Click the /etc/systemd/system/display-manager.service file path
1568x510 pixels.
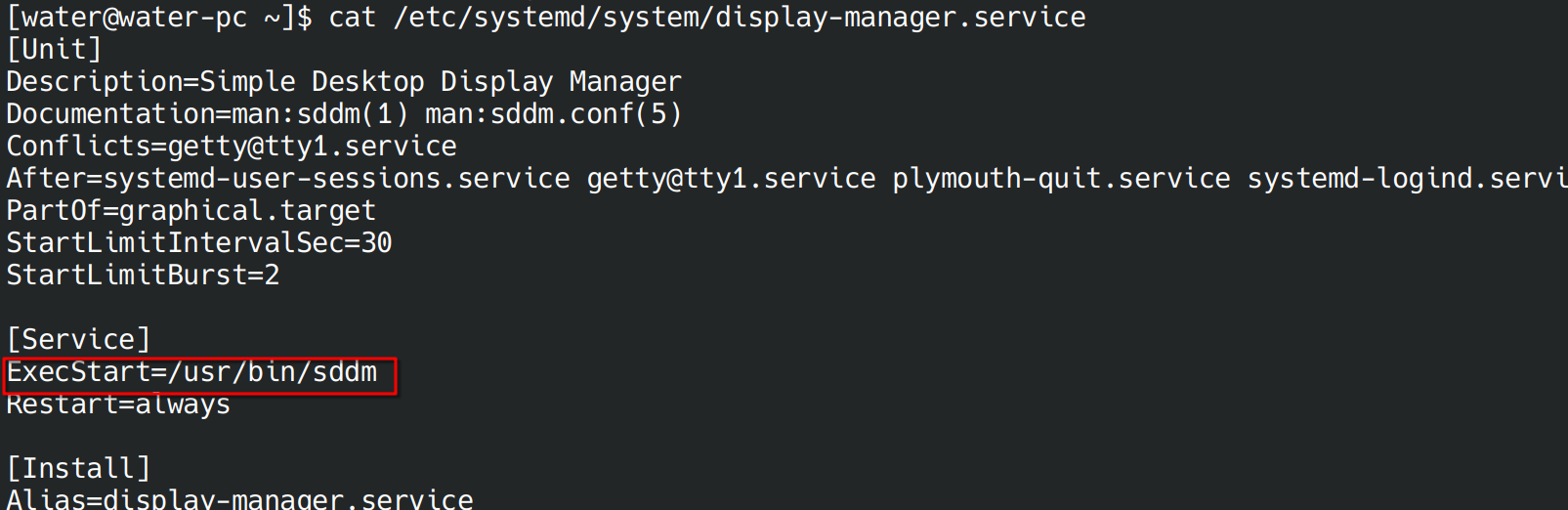click(739, 18)
